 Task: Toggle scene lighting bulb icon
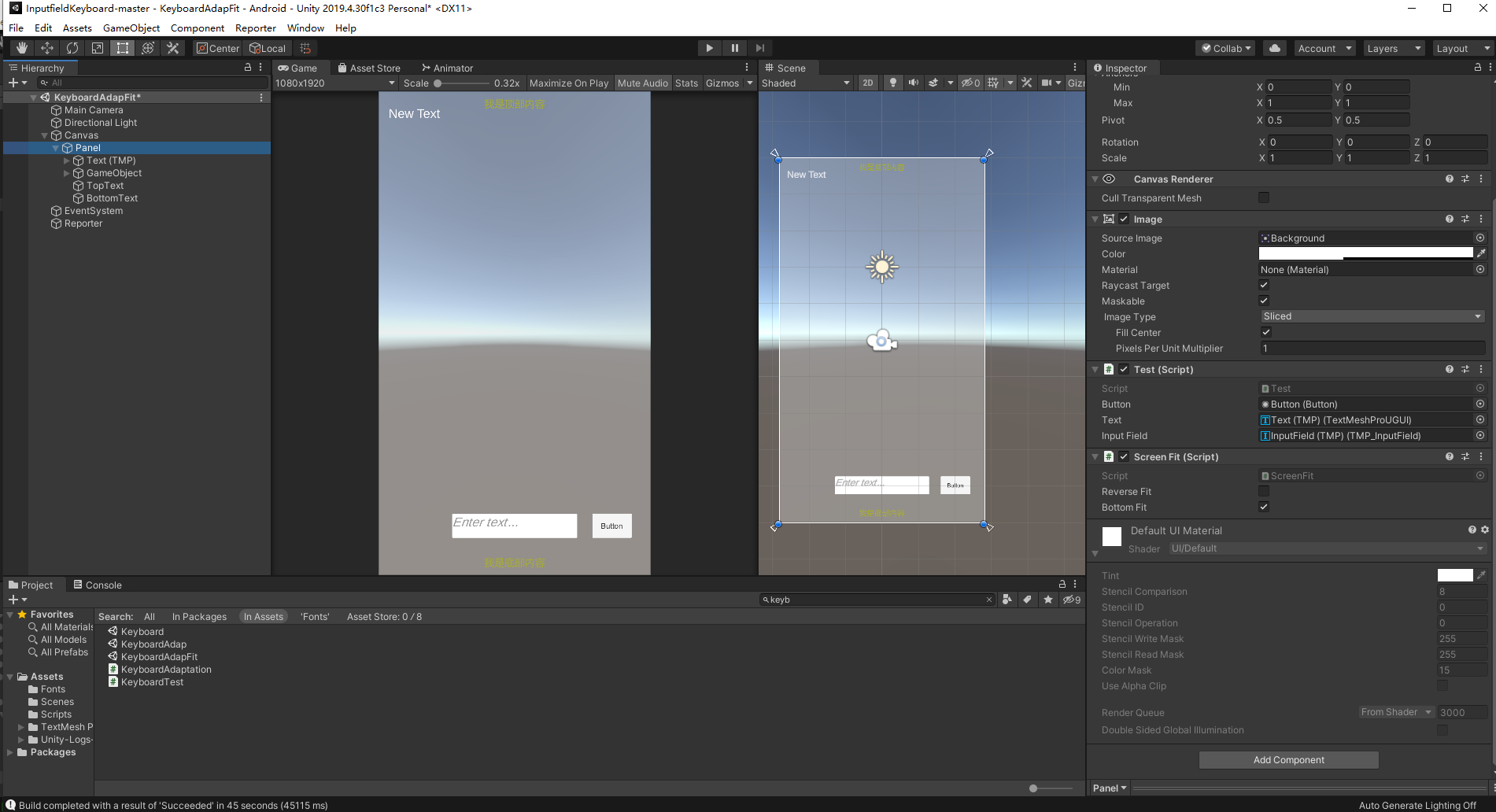coord(893,83)
